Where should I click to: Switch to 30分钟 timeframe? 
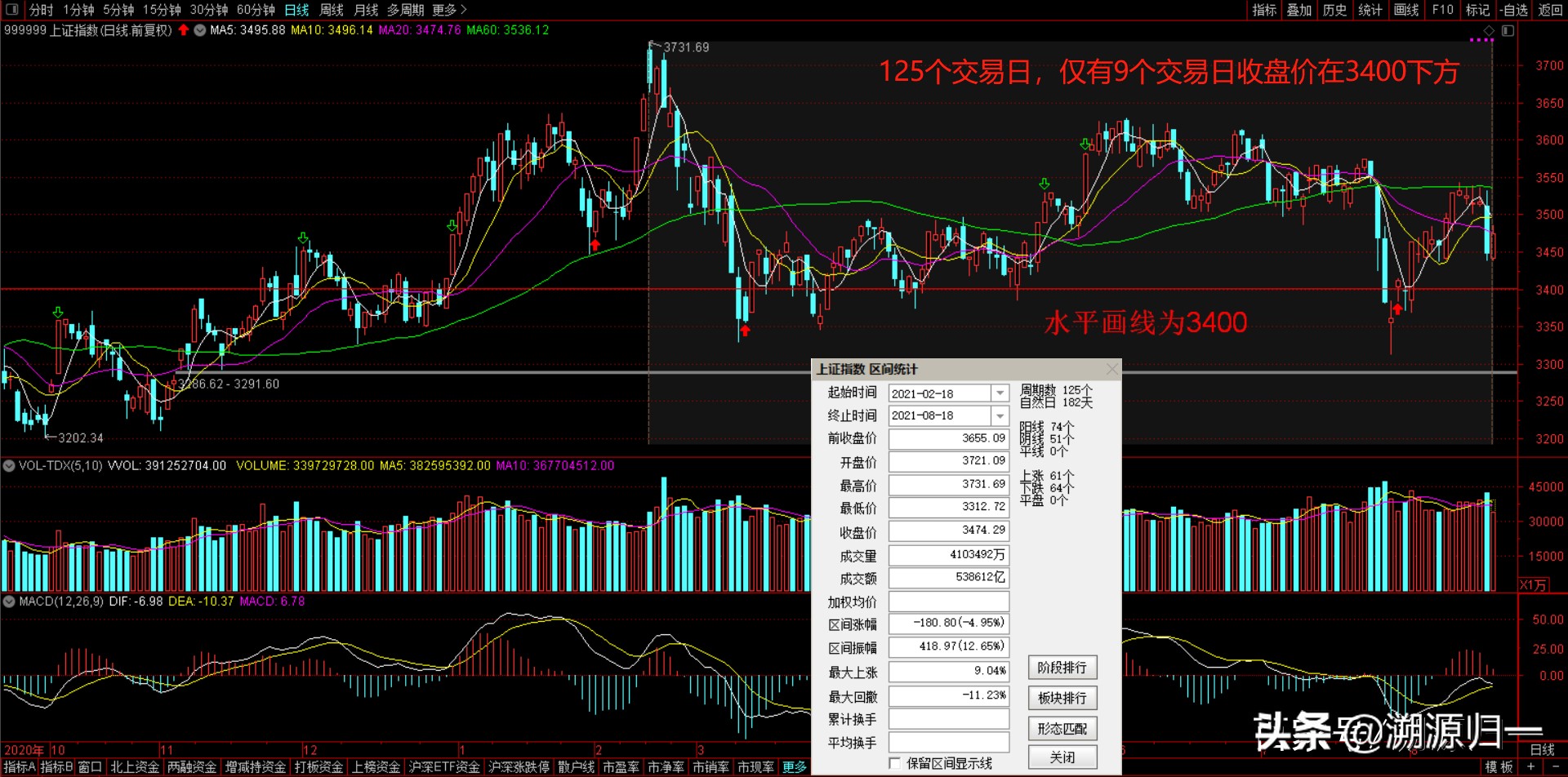(209, 10)
